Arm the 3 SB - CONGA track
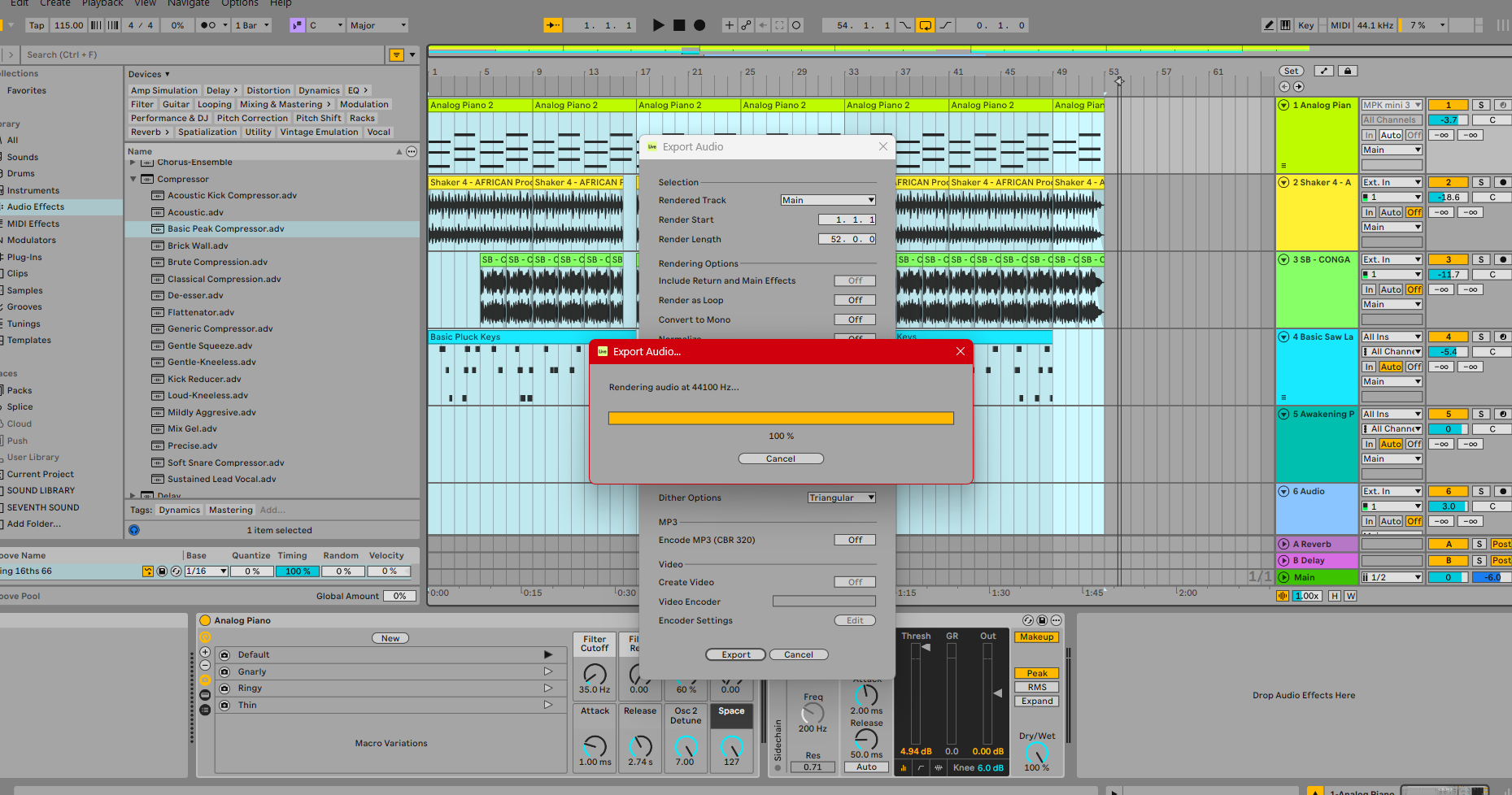The width and height of the screenshot is (1512, 795). (1503, 259)
